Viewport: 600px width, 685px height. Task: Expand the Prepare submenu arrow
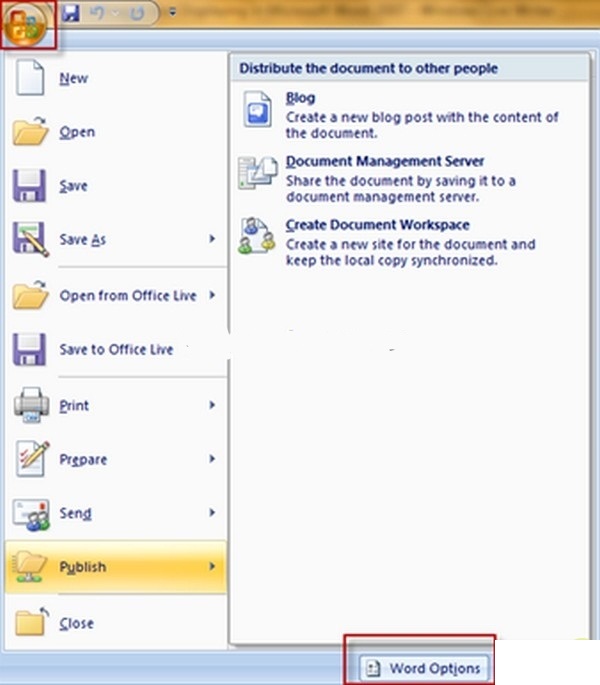(212, 459)
